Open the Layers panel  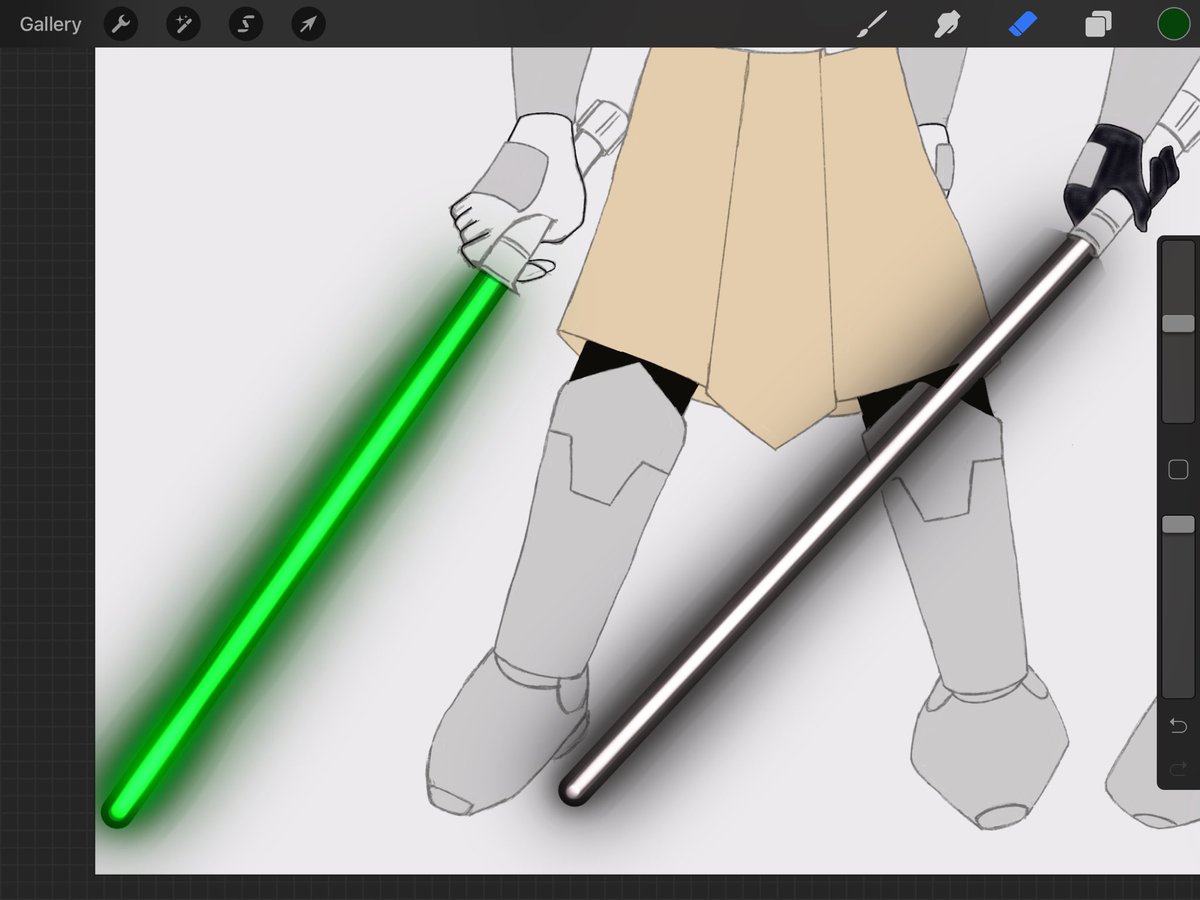click(1098, 24)
